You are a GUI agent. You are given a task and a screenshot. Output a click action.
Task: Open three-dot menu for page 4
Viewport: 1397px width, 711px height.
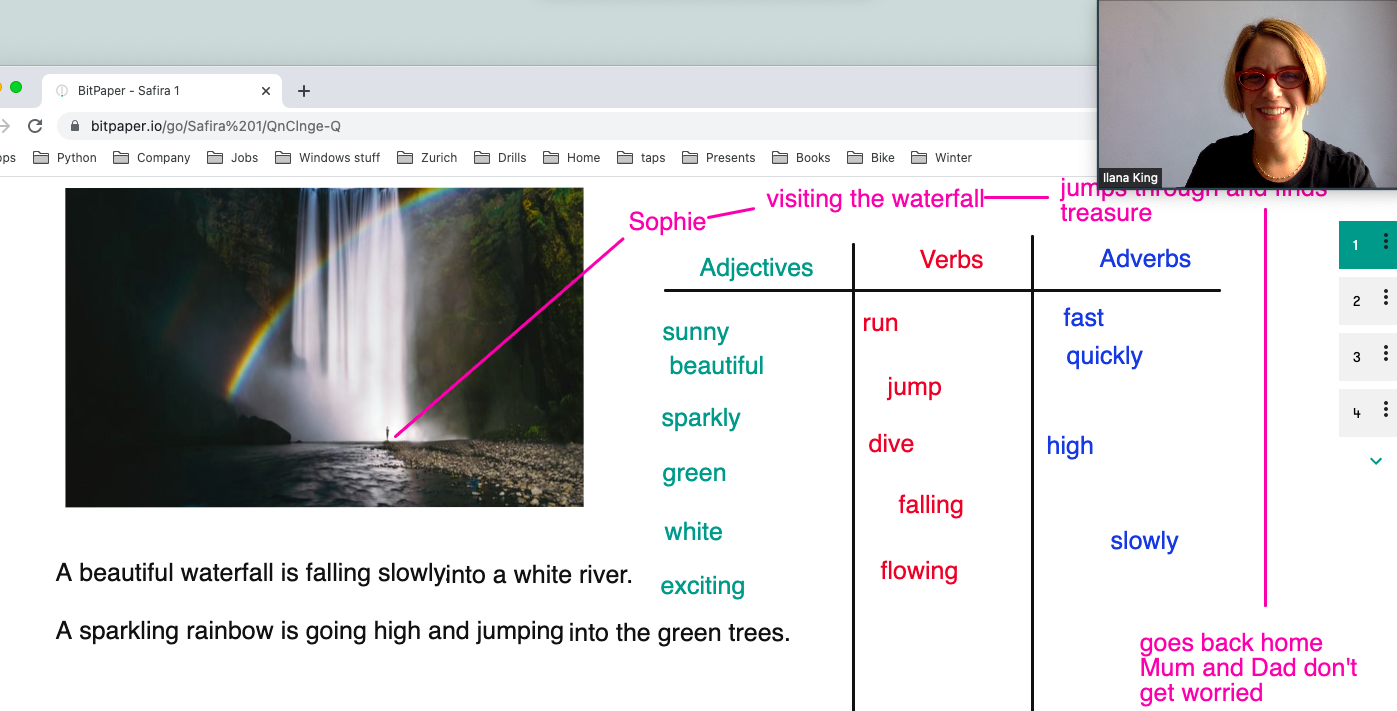pos(1385,410)
